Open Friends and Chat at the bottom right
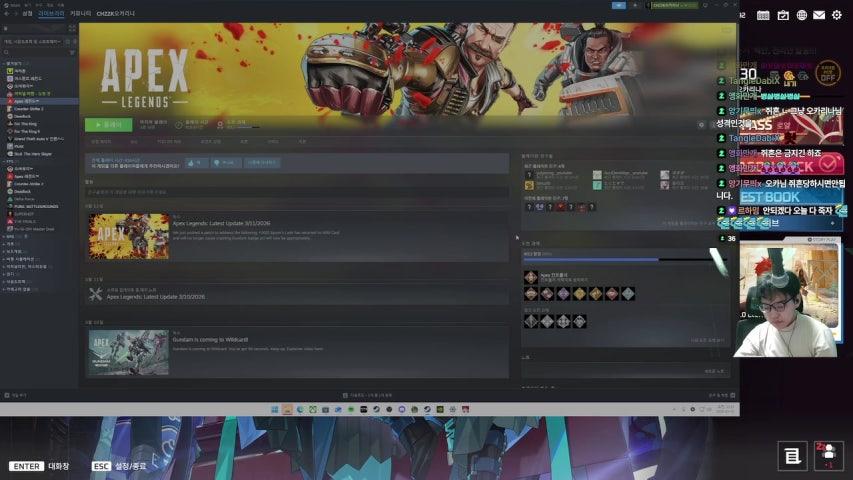The height and width of the screenshot is (480, 853). 722,395
